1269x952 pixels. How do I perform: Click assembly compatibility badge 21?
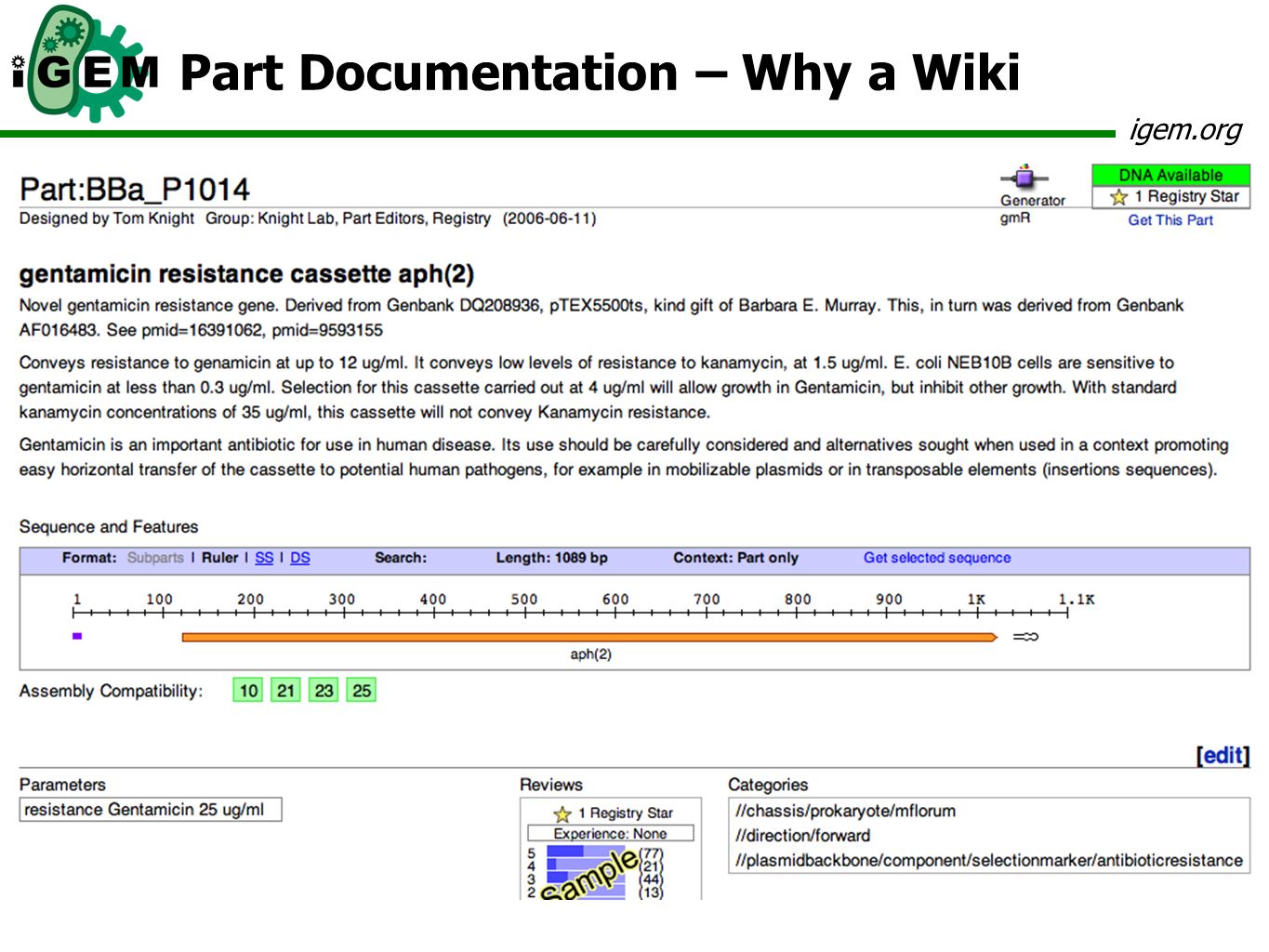pos(286,691)
